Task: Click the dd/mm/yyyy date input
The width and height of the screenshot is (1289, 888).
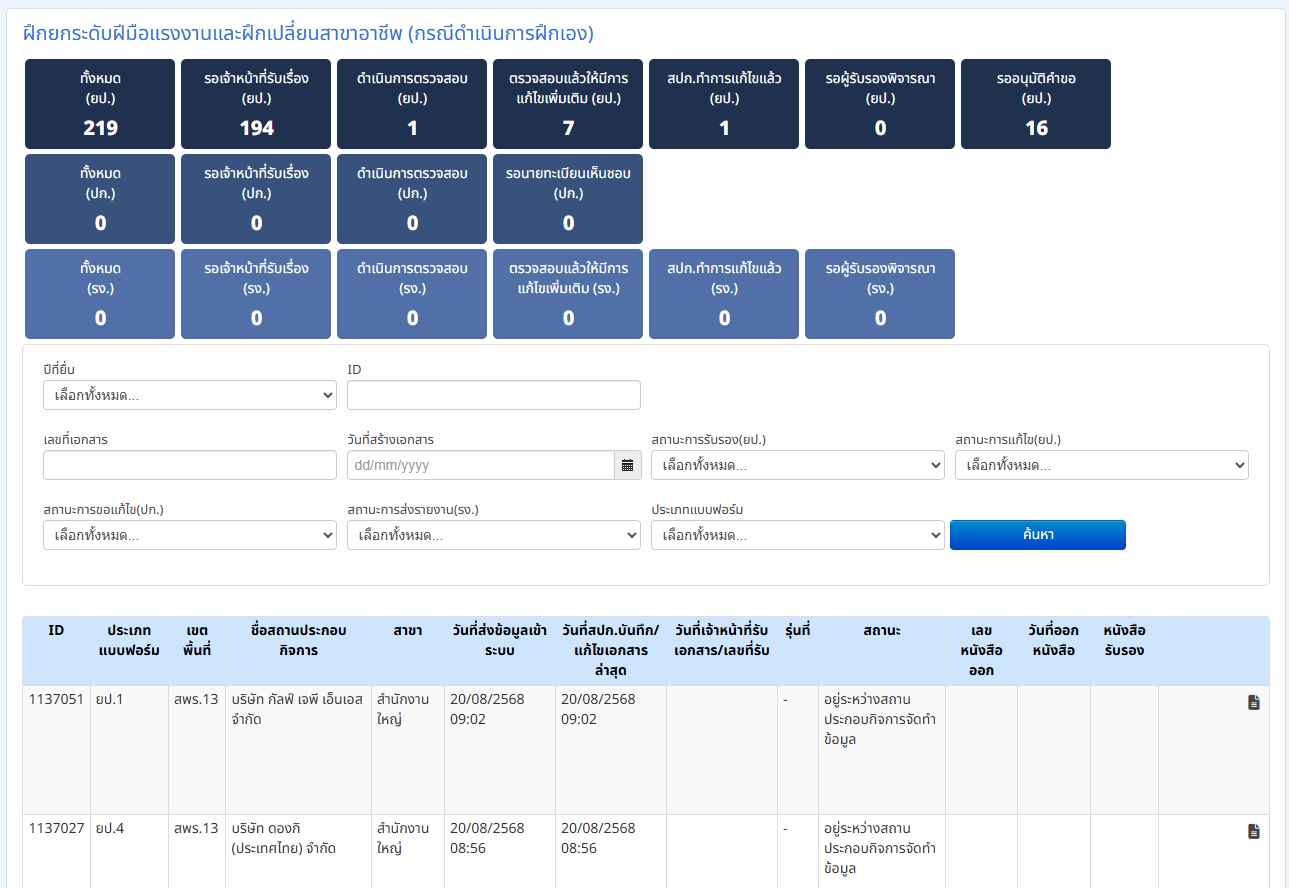Action: pyautogui.click(x=480, y=465)
